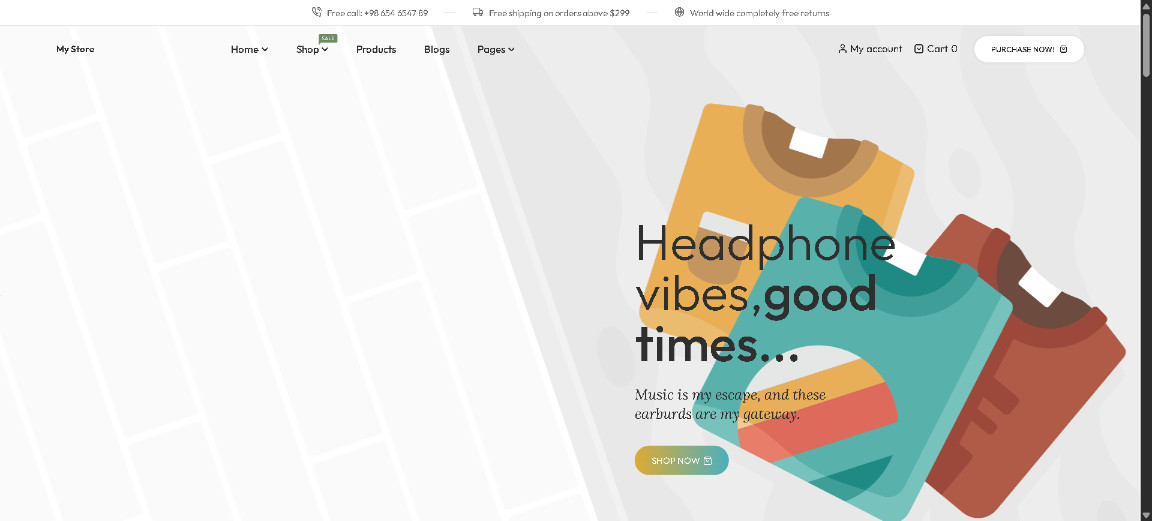Screen dimensions: 1152x521
Task: Click the page scrollbar down arrow
Action: (1145, 514)
